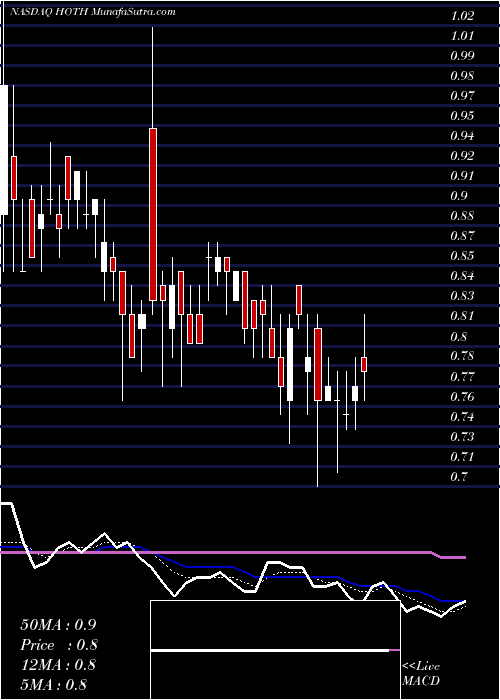Click the 0.78 price axis label
Viewport: 500px width, 700px height.
[x=461, y=357]
